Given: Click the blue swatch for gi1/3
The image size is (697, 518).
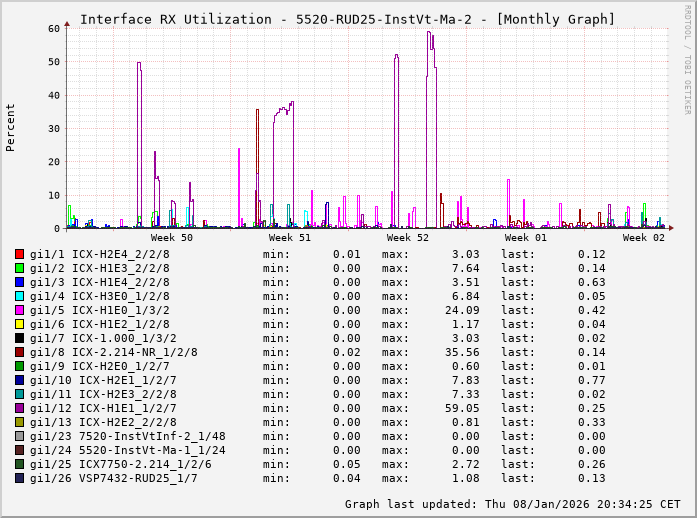Looking at the screenshot, I should (19, 282).
